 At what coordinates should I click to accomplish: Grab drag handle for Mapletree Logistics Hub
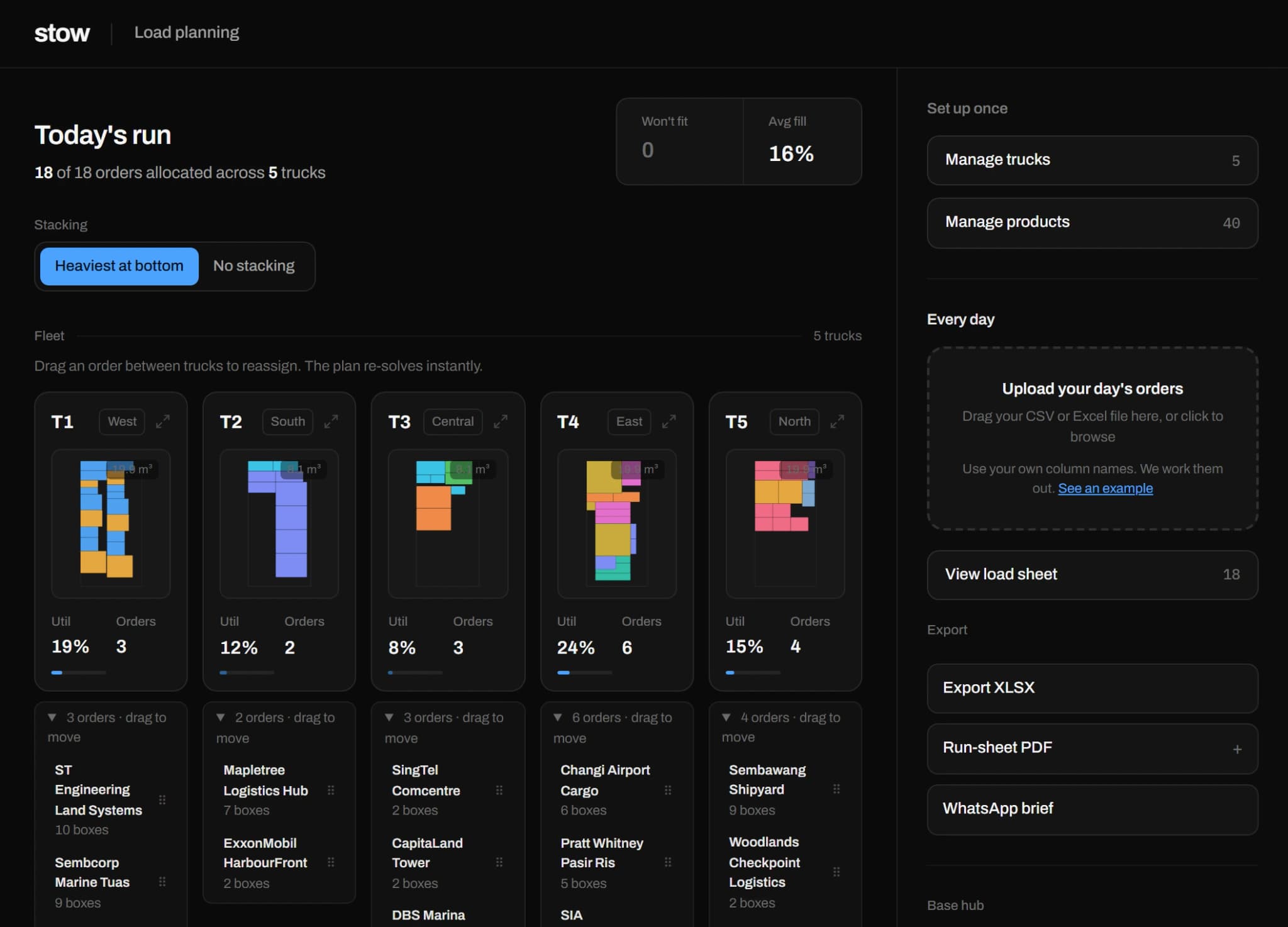[x=331, y=790]
